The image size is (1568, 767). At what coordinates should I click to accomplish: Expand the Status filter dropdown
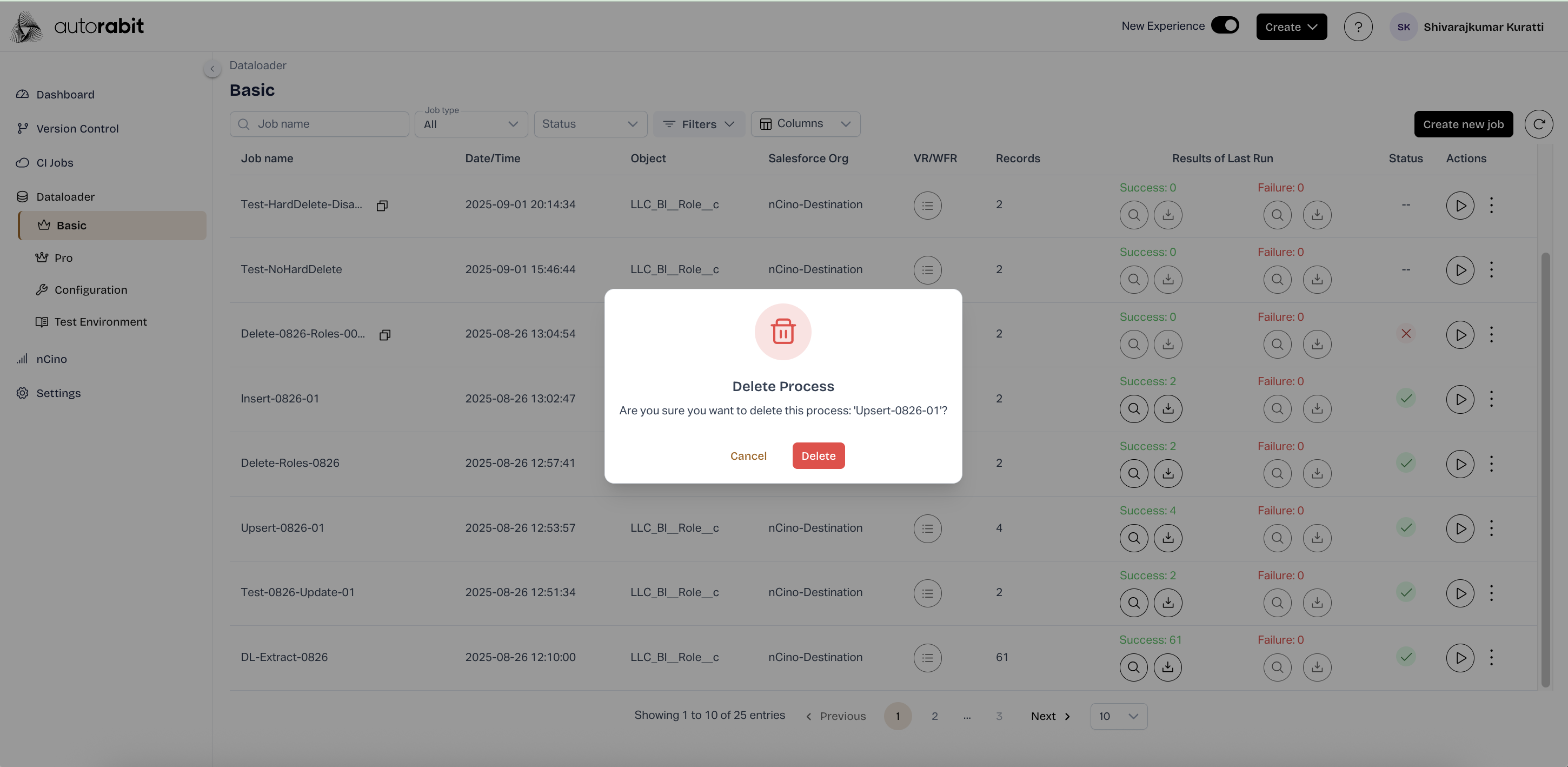pyautogui.click(x=589, y=124)
